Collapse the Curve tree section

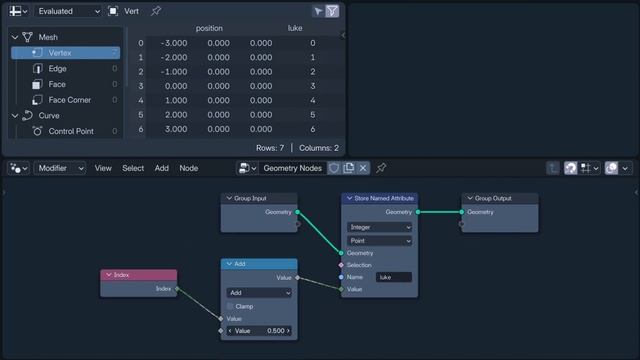coord(15,116)
